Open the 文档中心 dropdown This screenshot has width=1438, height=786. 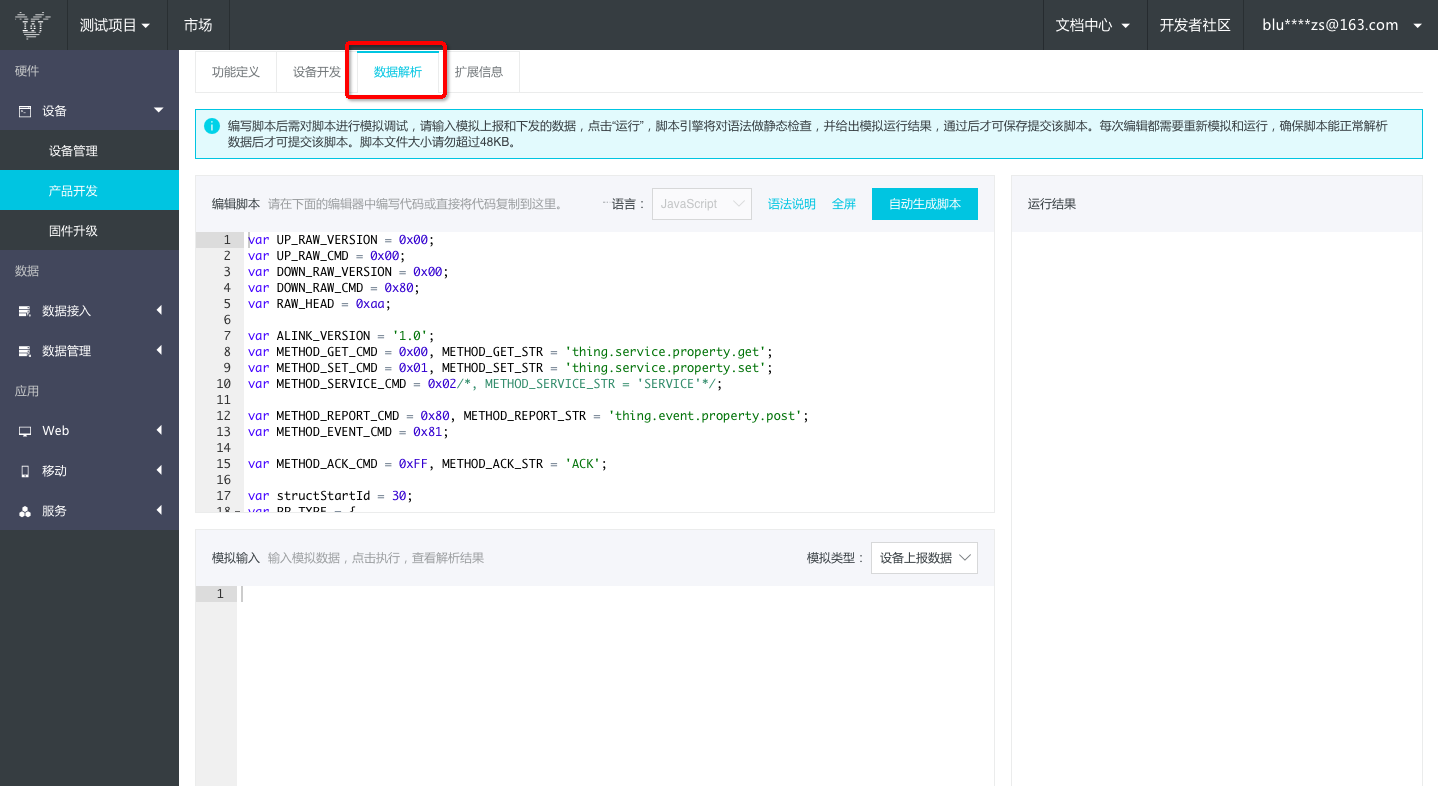pos(1093,25)
